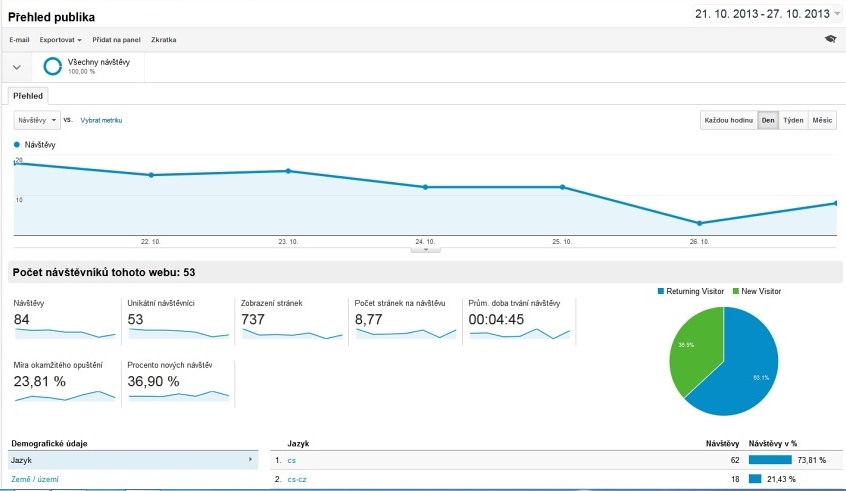Open the Návštěvy metric dropdown

click(x=37, y=120)
